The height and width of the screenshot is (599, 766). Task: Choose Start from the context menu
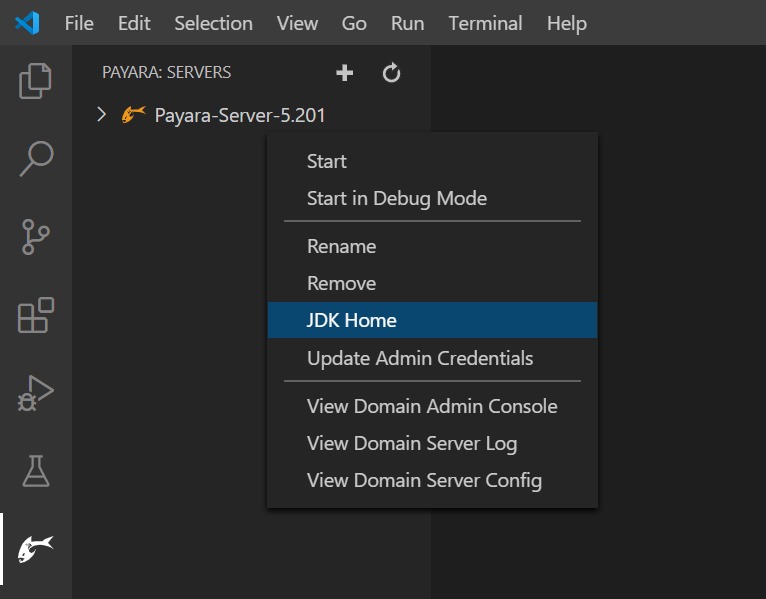[327, 161]
